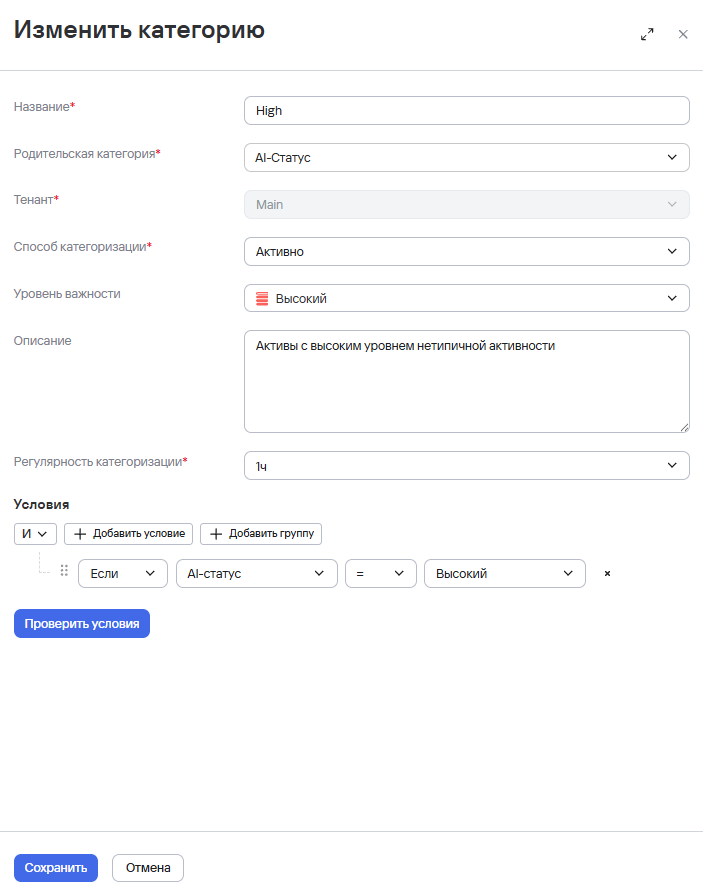The height and width of the screenshot is (896, 703).
Task: Click the Отмена button
Action: click(148, 868)
